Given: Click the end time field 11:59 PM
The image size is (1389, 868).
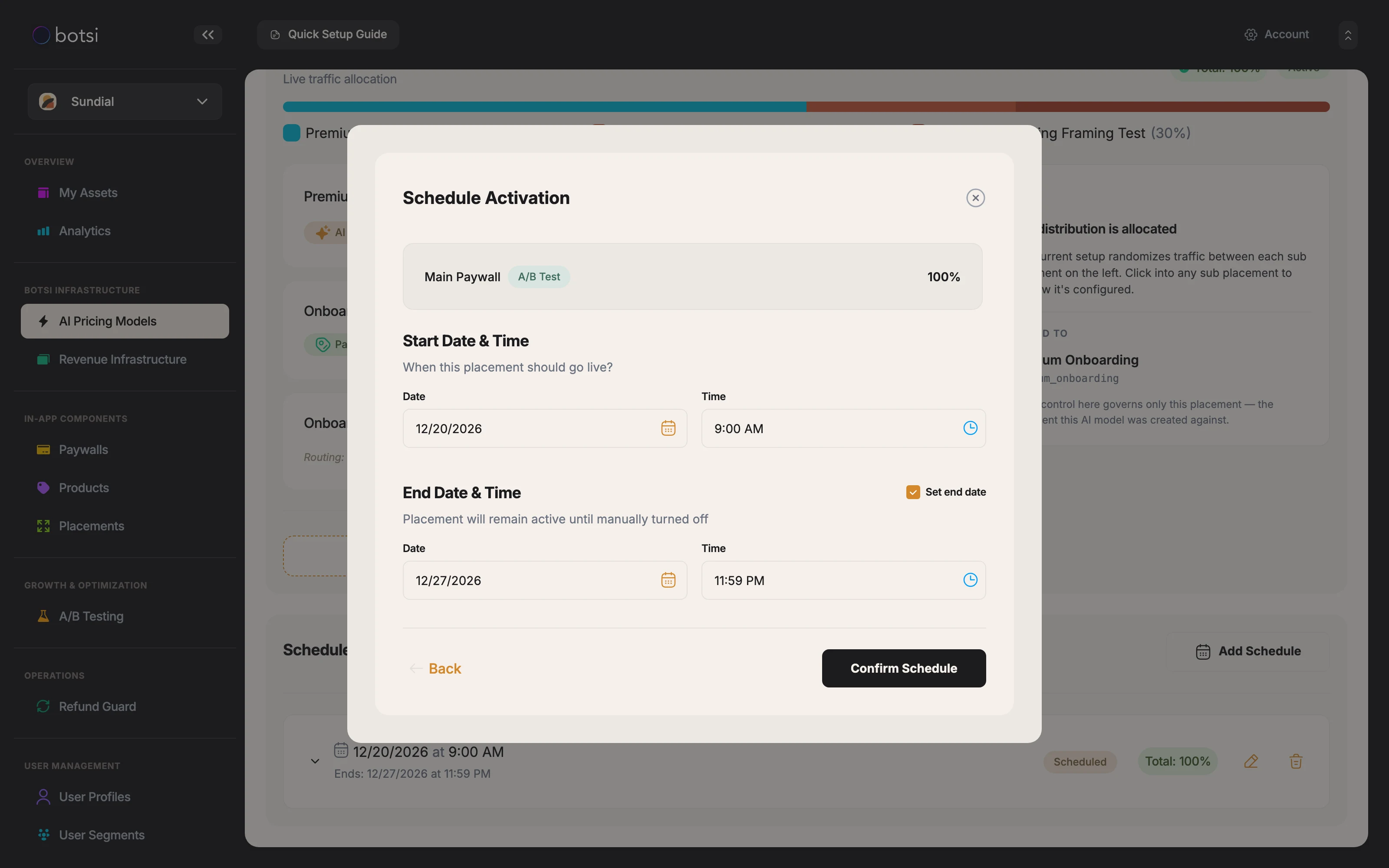Looking at the screenshot, I should click(x=843, y=580).
